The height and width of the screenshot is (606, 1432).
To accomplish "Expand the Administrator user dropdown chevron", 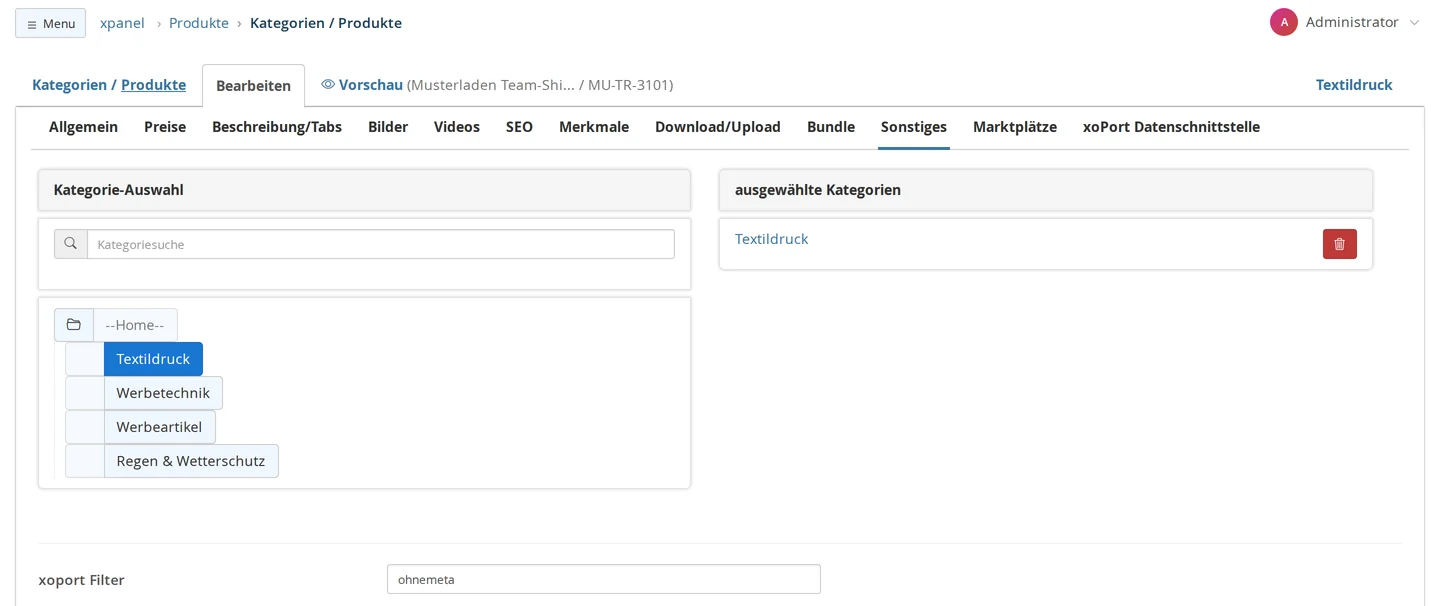I will (1414, 23).
